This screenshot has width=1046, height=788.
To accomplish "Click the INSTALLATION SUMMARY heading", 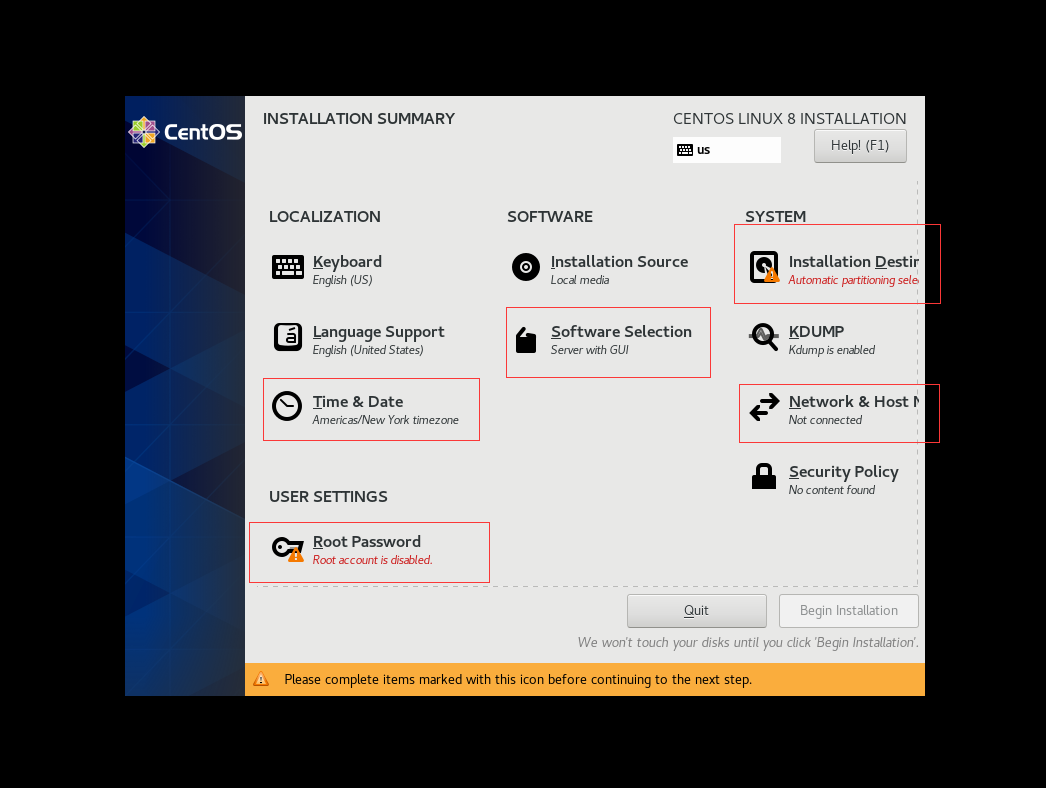I will (x=359, y=119).
